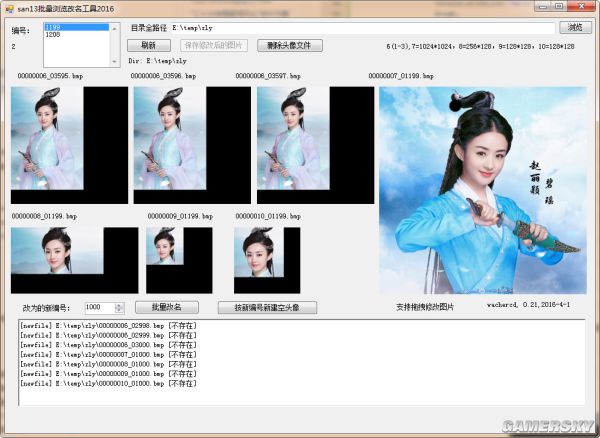
Task: Click the log line for 00000006_03000.bmp
Action: (x=108, y=345)
